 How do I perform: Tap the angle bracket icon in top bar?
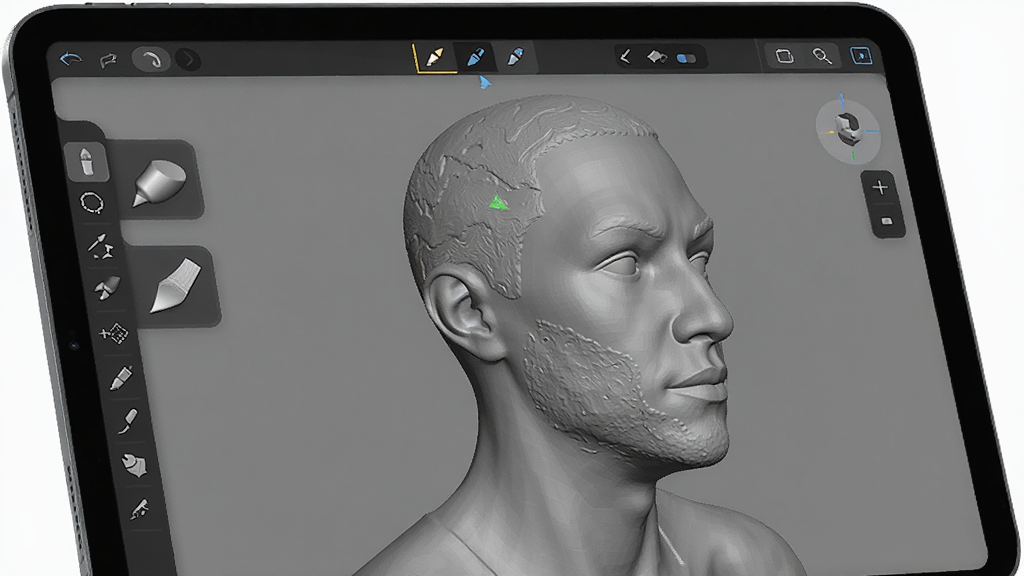(626, 57)
